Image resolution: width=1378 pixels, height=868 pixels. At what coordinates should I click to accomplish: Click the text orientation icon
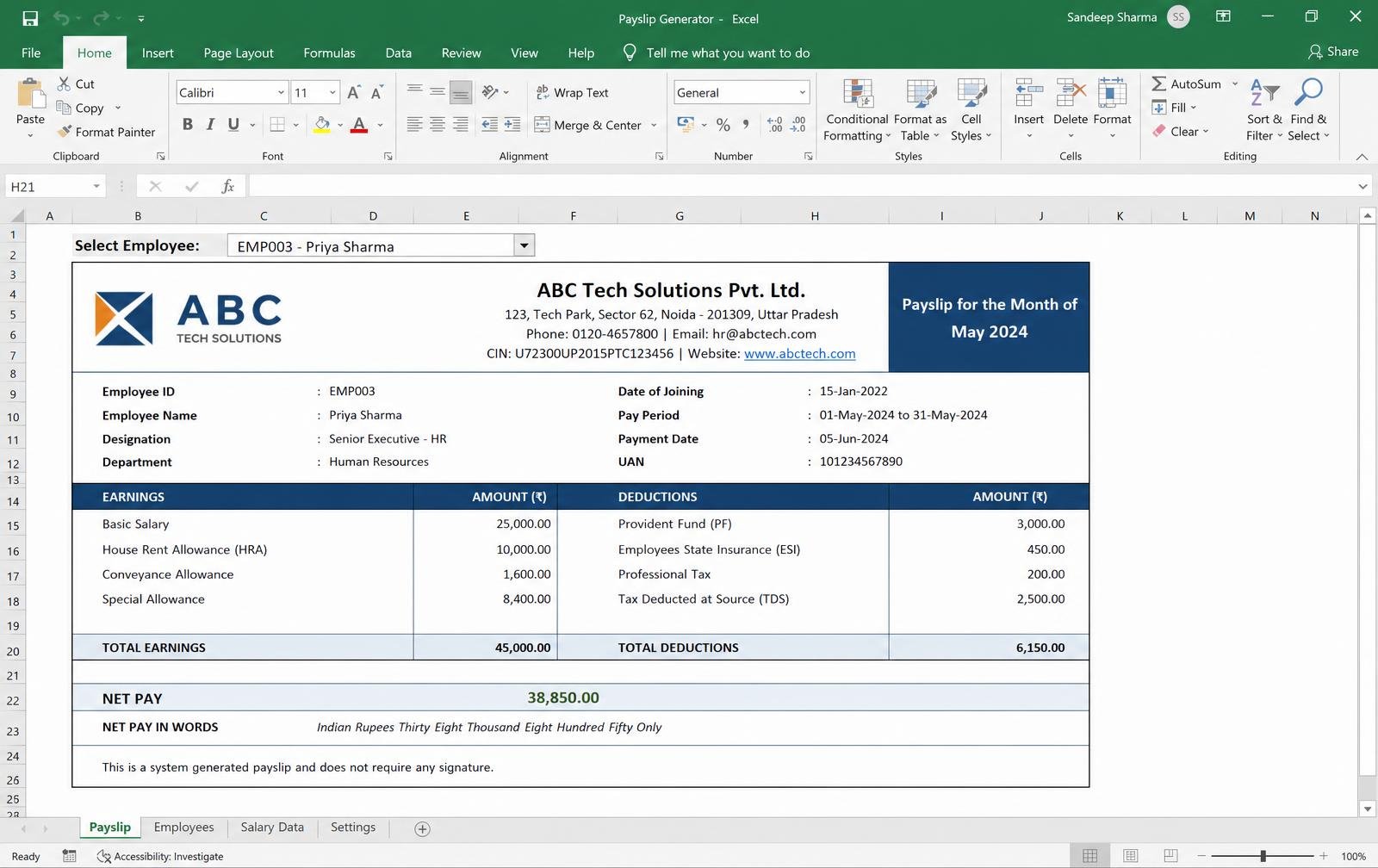(x=490, y=92)
